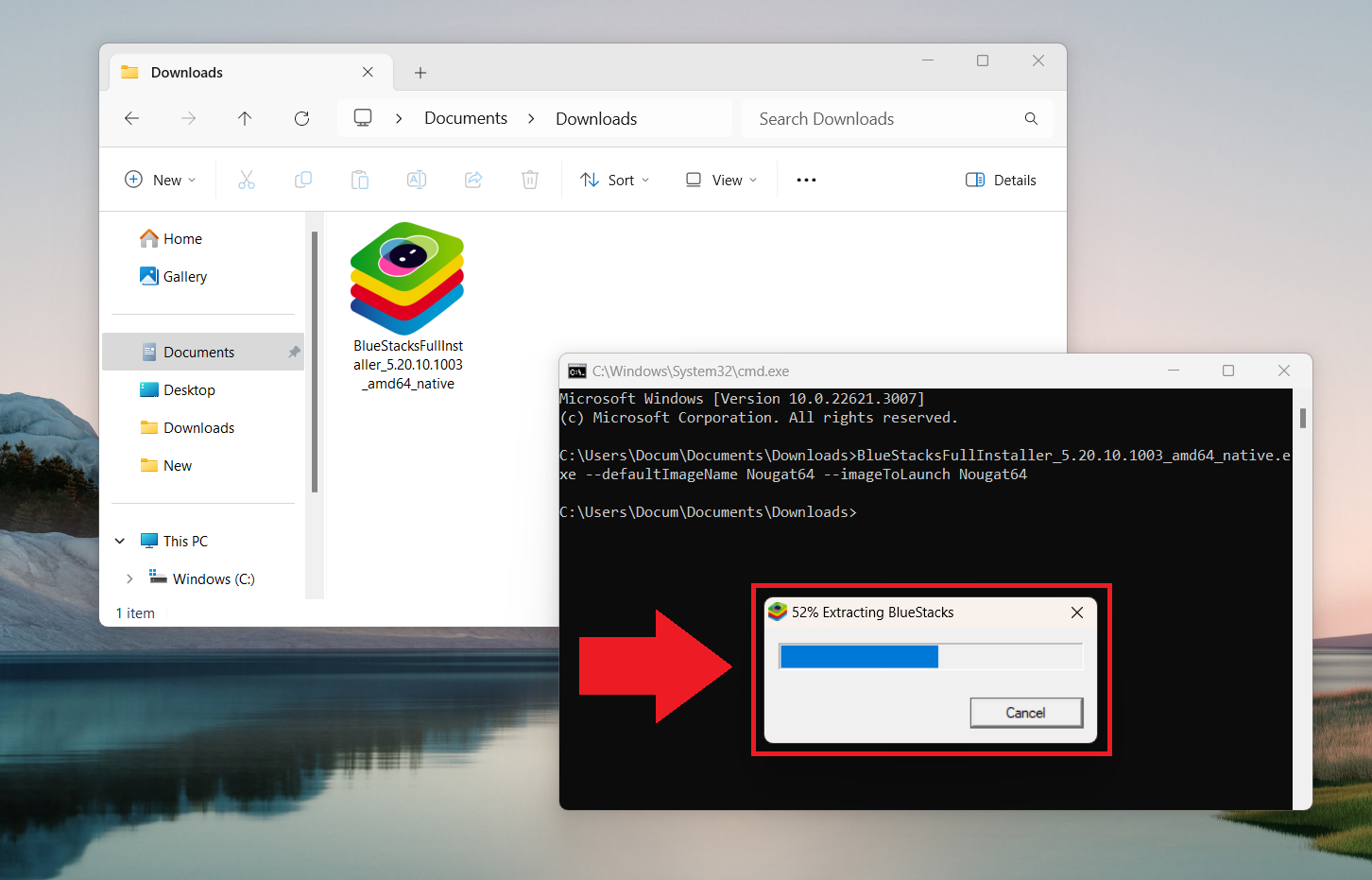Screen dimensions: 1372x880
Task: Click the Paste clipboard icon
Action: 360,180
